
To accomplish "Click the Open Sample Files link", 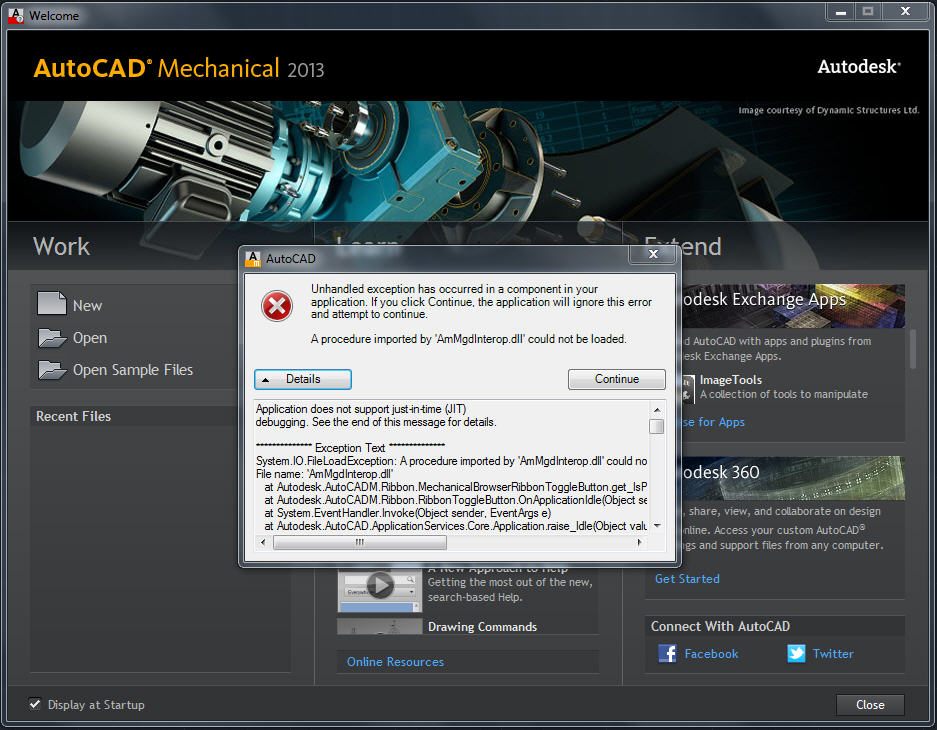I will tap(133, 370).
